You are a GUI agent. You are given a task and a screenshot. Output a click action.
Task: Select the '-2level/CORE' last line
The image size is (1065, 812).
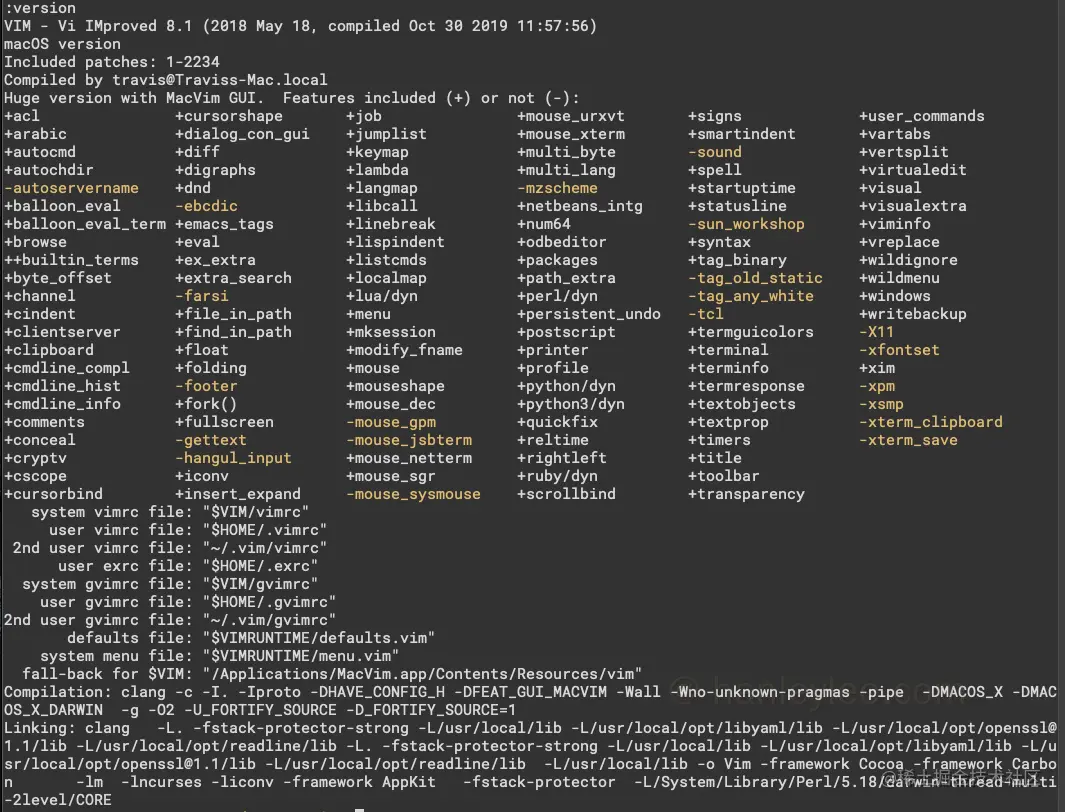click(x=58, y=800)
